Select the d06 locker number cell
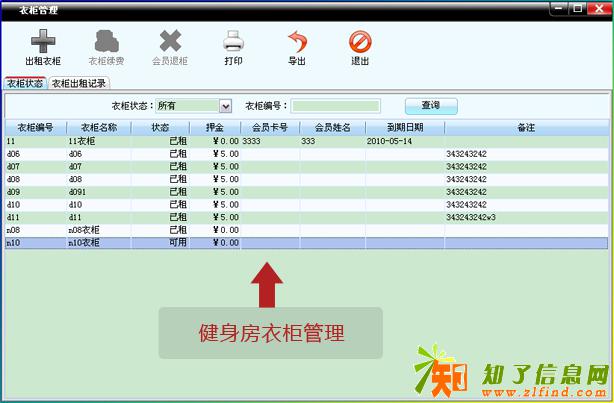 pos(36,154)
